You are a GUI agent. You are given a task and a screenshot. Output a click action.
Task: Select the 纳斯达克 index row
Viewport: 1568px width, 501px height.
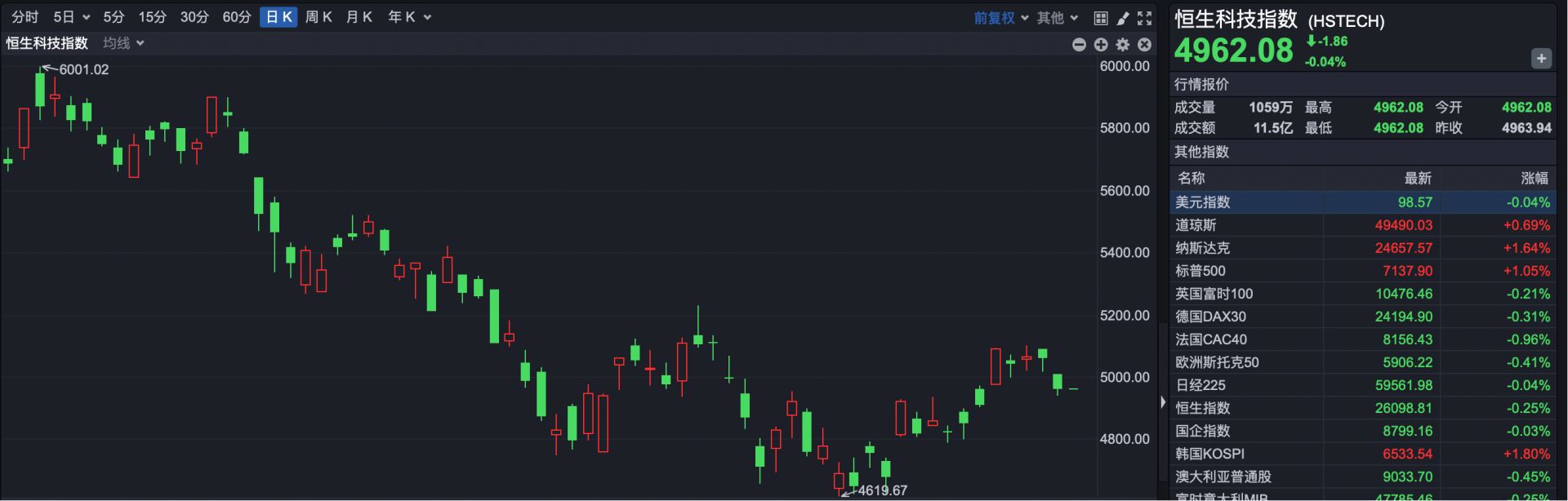click(1362, 248)
